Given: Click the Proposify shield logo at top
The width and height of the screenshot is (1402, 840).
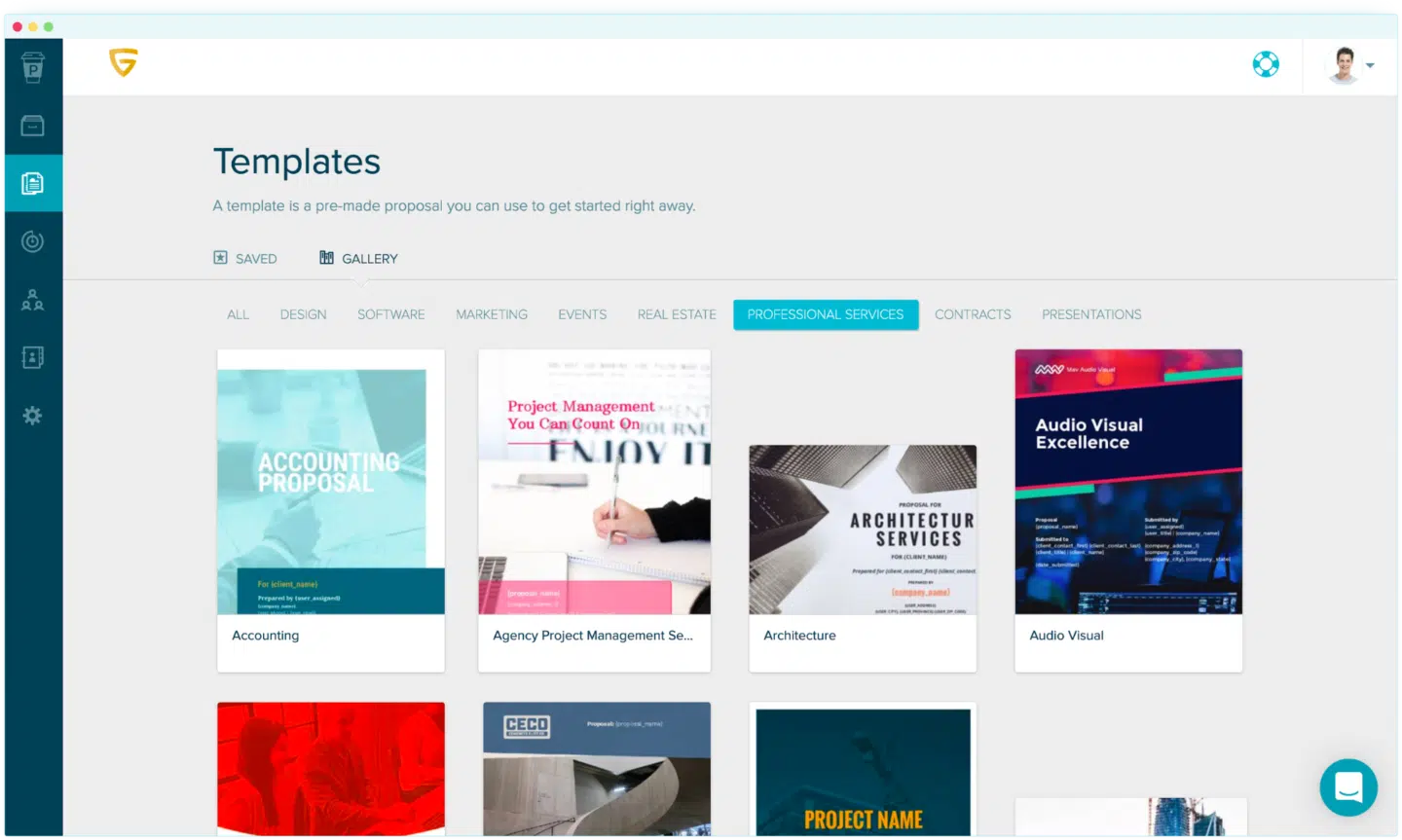Looking at the screenshot, I should coord(123,60).
